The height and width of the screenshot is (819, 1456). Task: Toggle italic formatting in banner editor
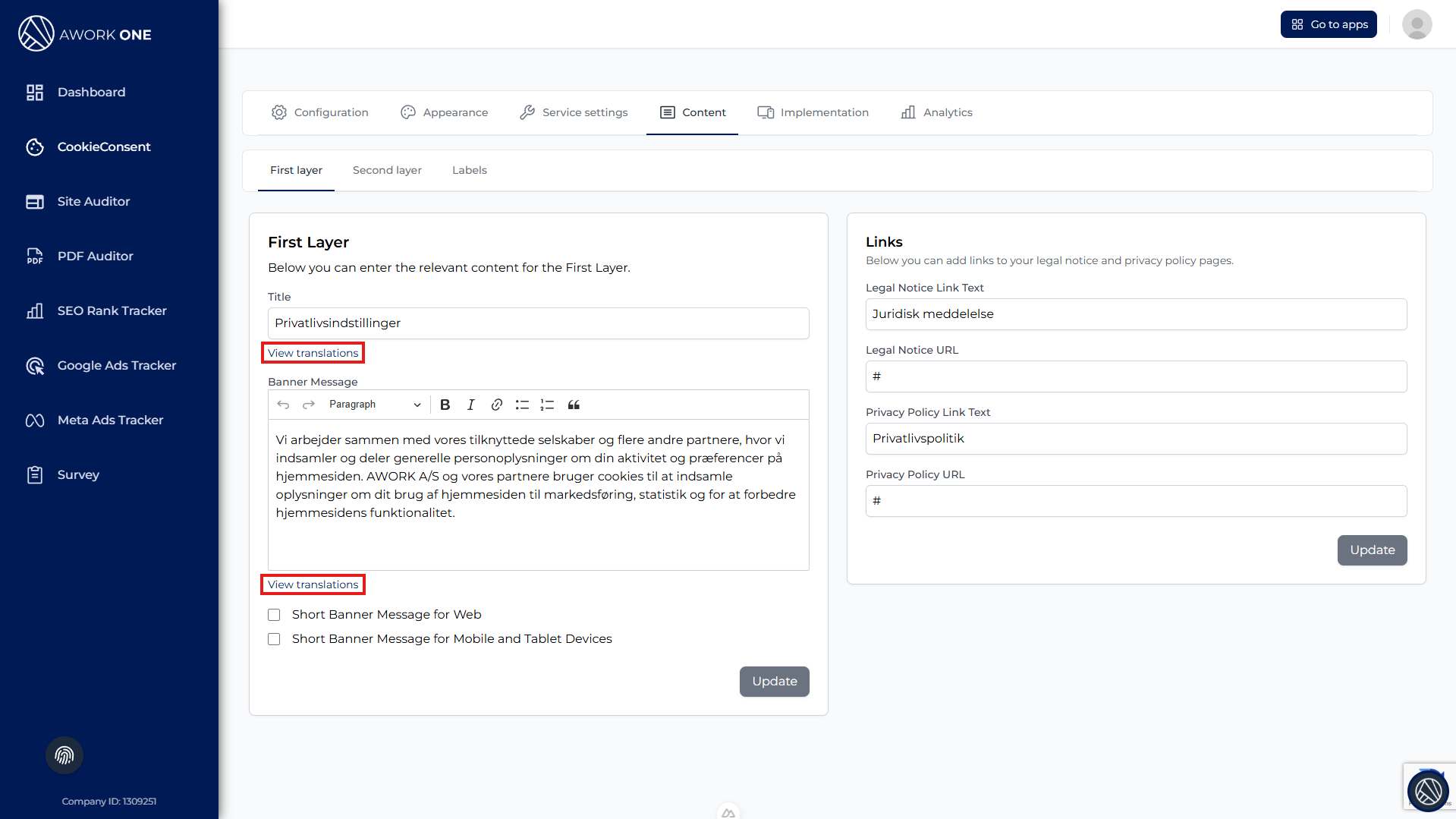470,405
